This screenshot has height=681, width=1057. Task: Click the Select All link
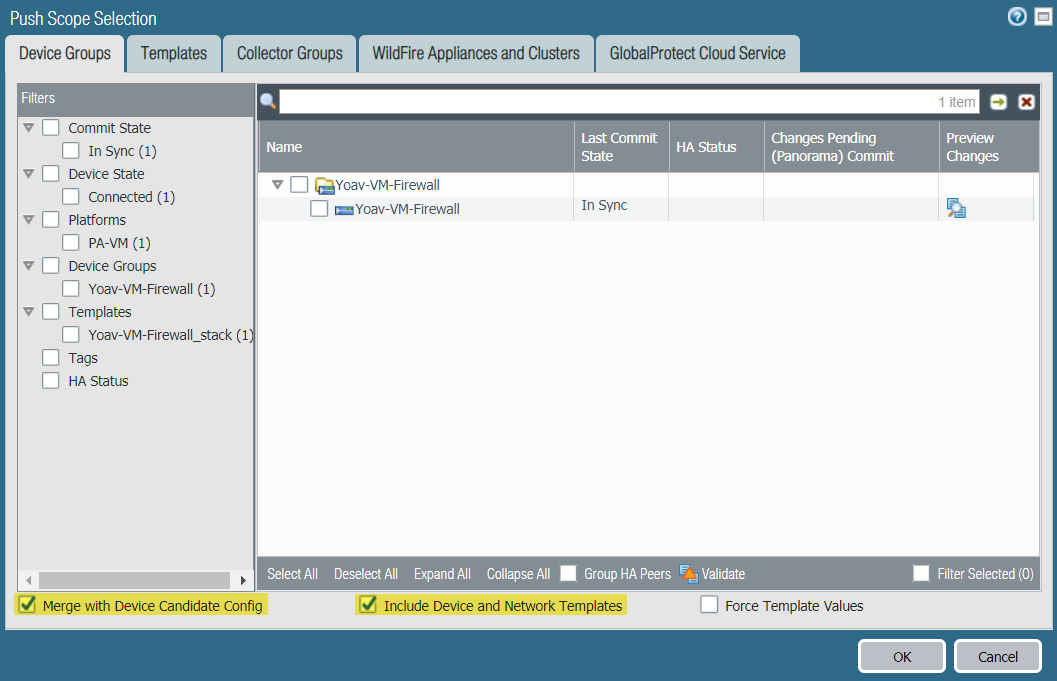[x=292, y=574]
